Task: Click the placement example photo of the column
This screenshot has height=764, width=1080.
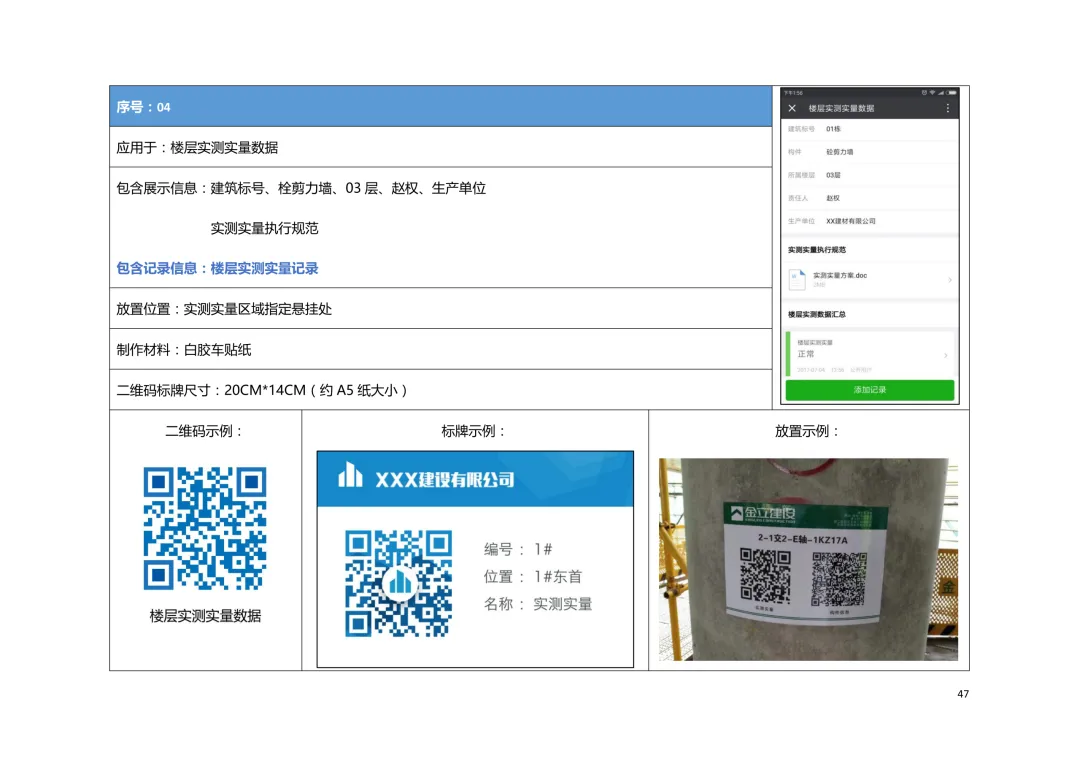Action: [808, 559]
